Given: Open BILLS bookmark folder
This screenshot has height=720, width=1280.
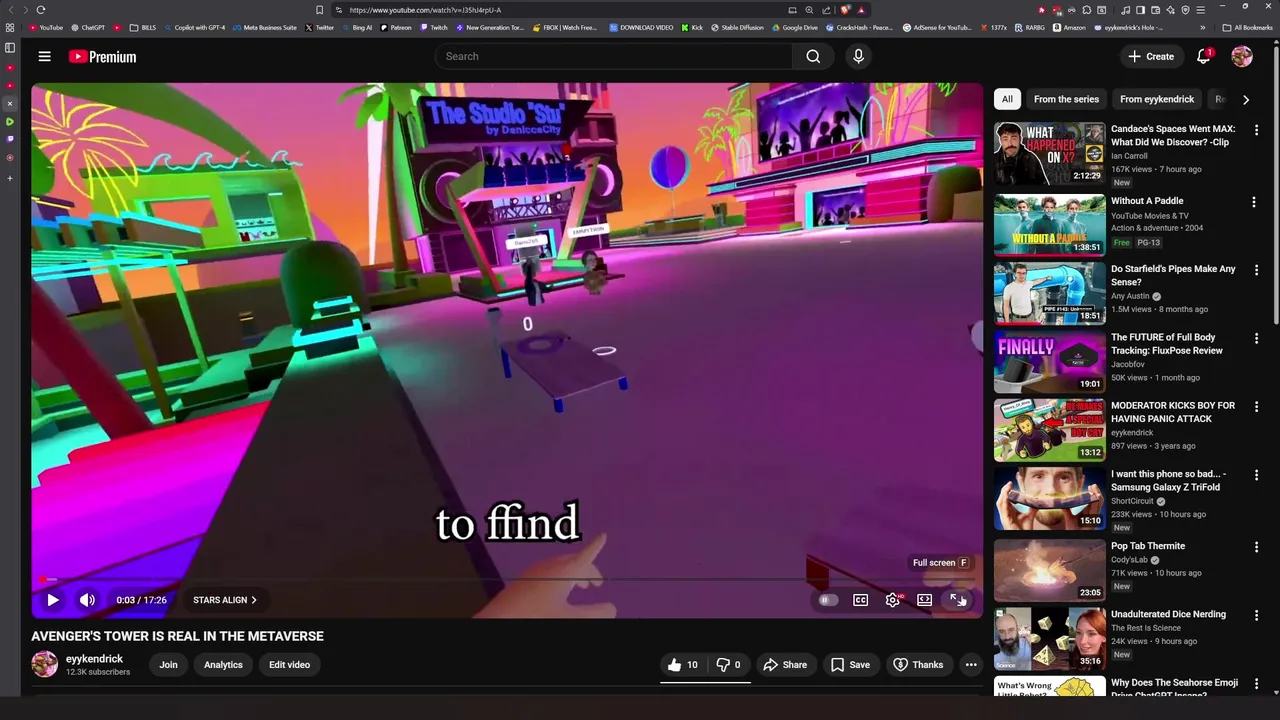Looking at the screenshot, I should (x=142, y=28).
